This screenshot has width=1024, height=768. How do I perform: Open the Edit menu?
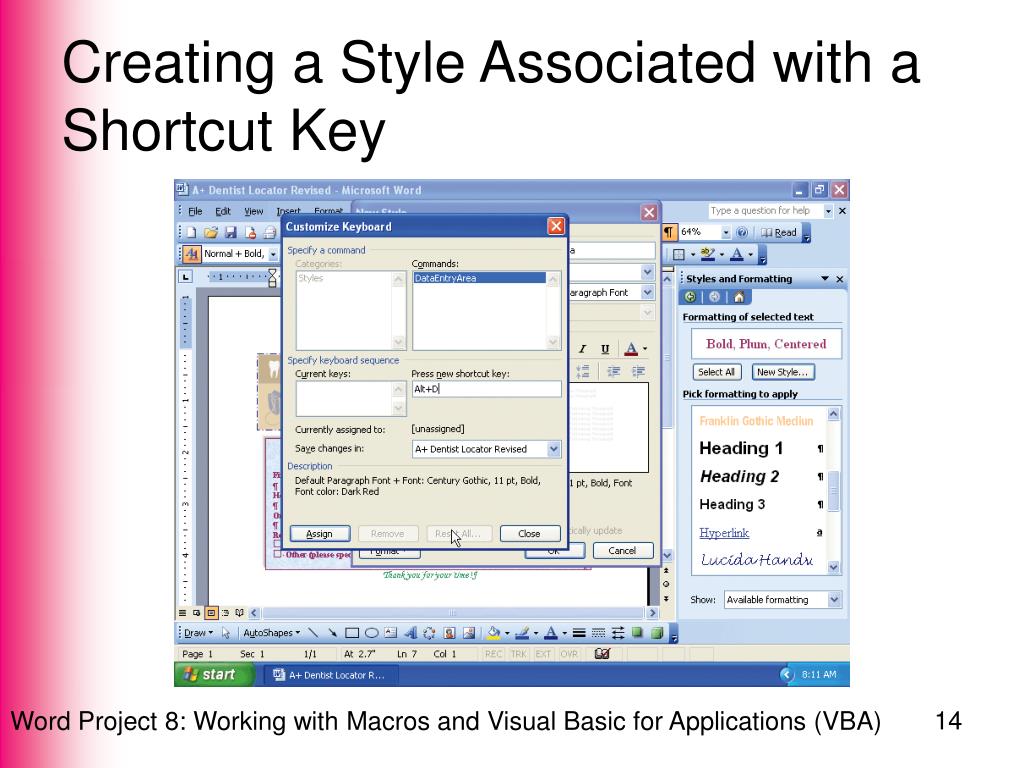(223, 211)
